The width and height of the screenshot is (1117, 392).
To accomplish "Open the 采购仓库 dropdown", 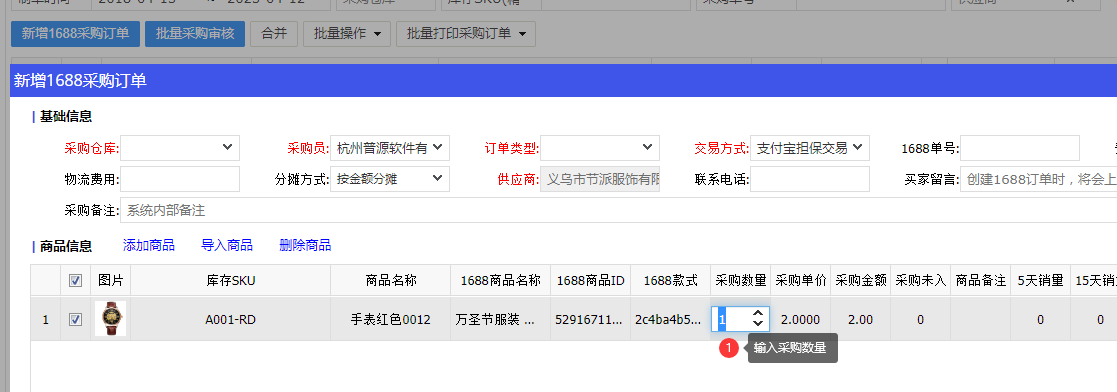I will (180, 148).
